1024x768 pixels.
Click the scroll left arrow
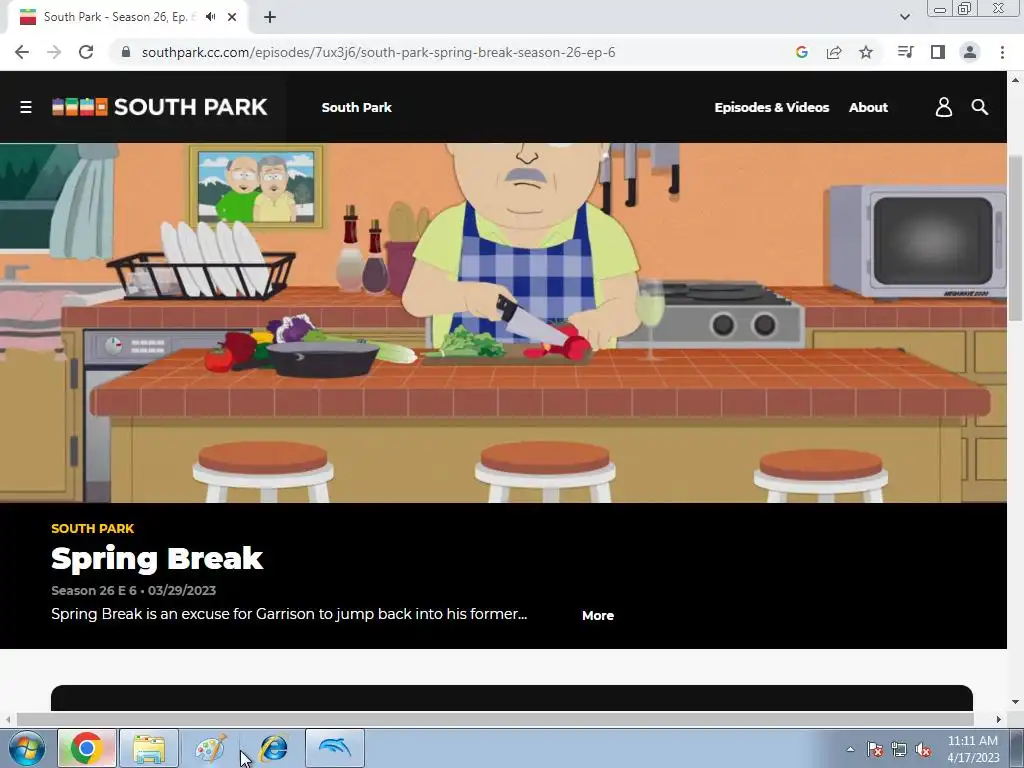(x=7, y=719)
